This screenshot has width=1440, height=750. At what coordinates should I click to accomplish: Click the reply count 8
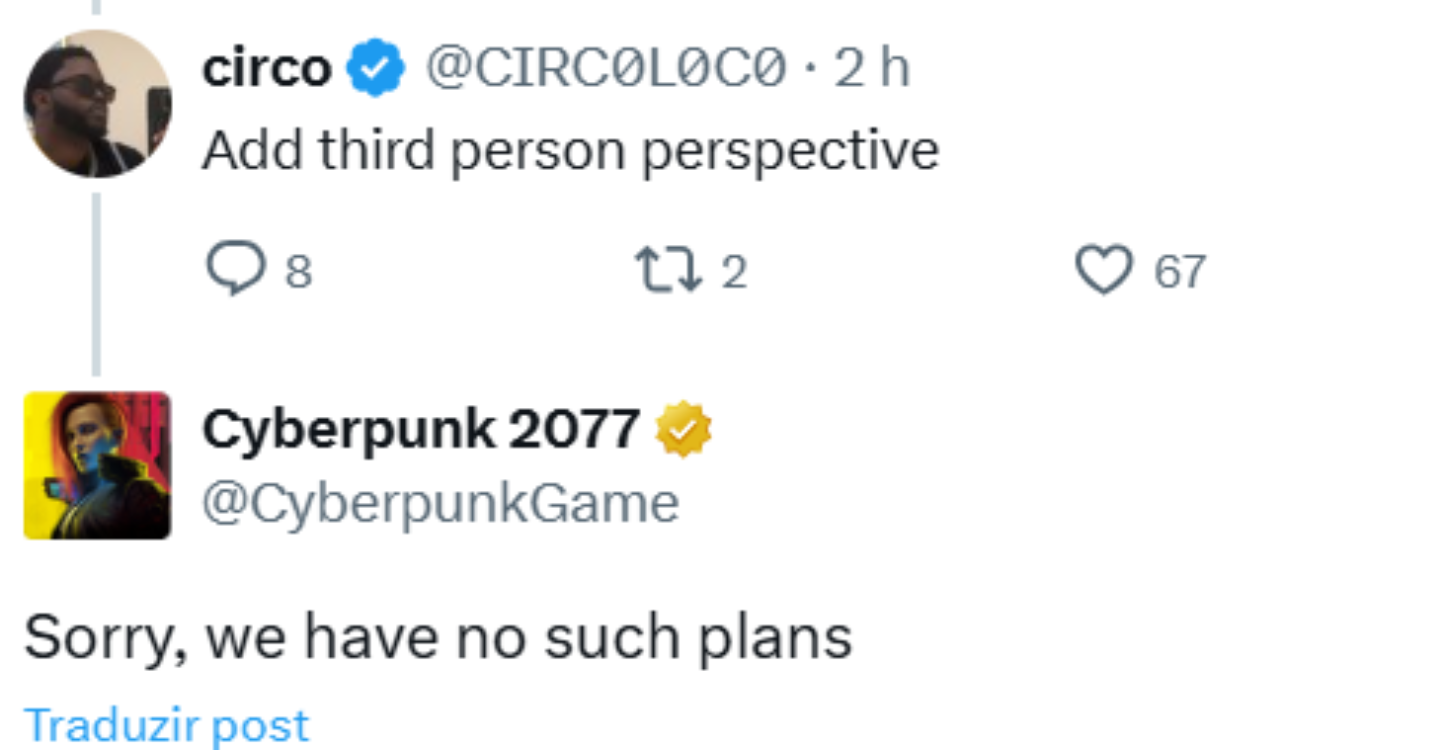tap(298, 271)
